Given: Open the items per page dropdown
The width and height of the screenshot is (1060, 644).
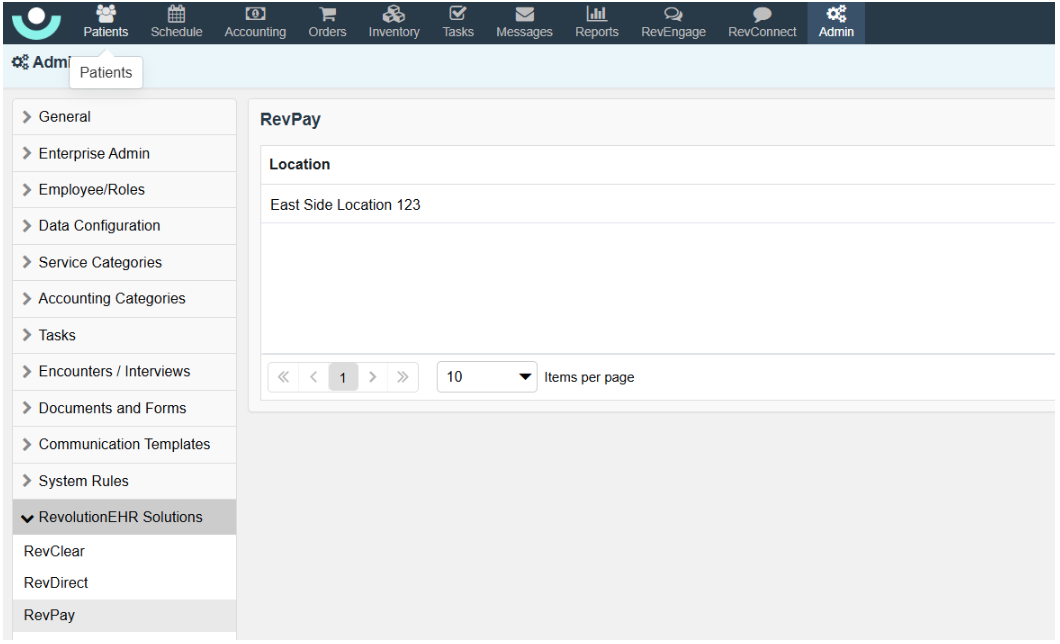Looking at the screenshot, I should (x=487, y=377).
